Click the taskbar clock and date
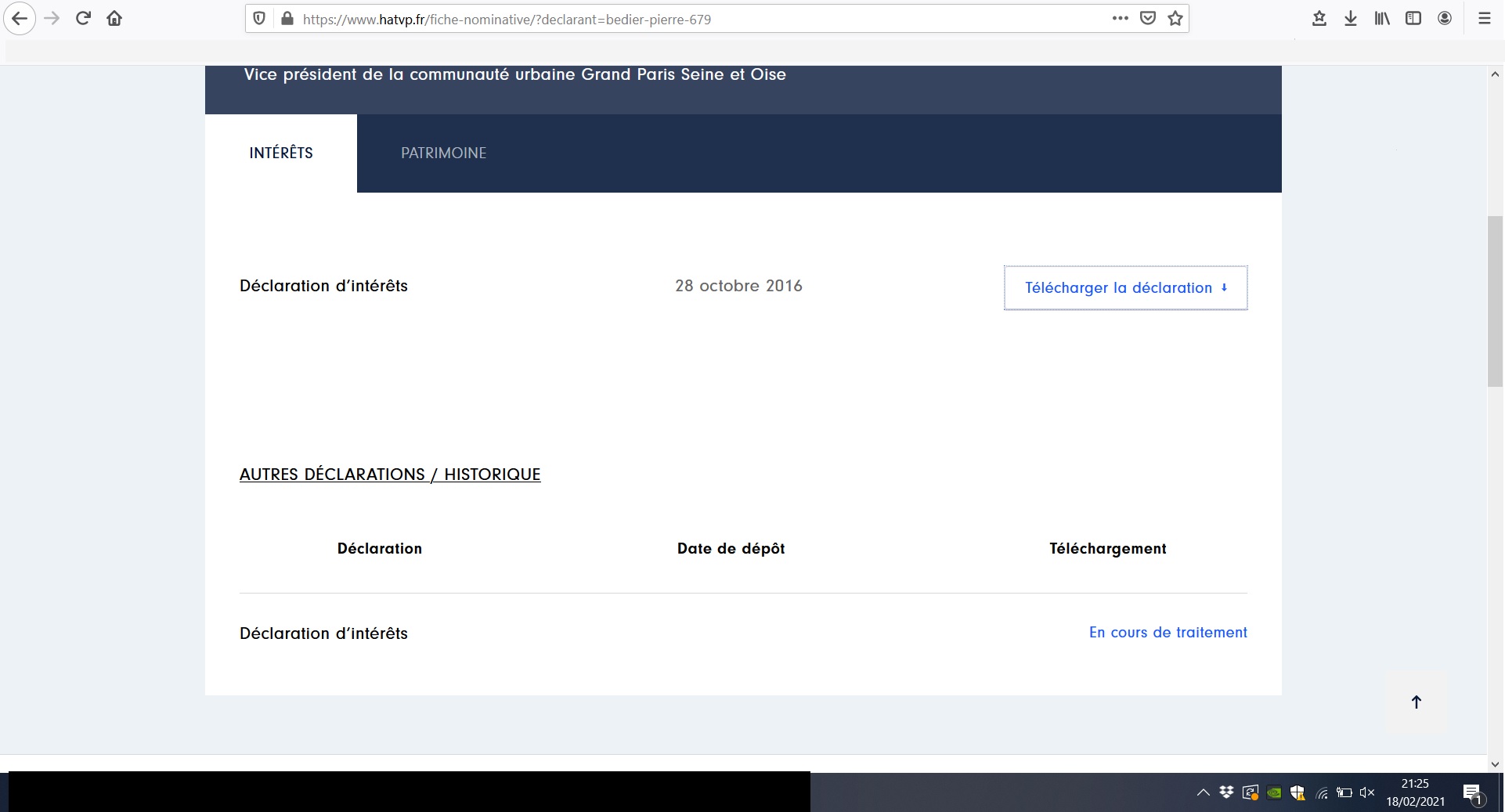The height and width of the screenshot is (812, 1505). (1415, 792)
